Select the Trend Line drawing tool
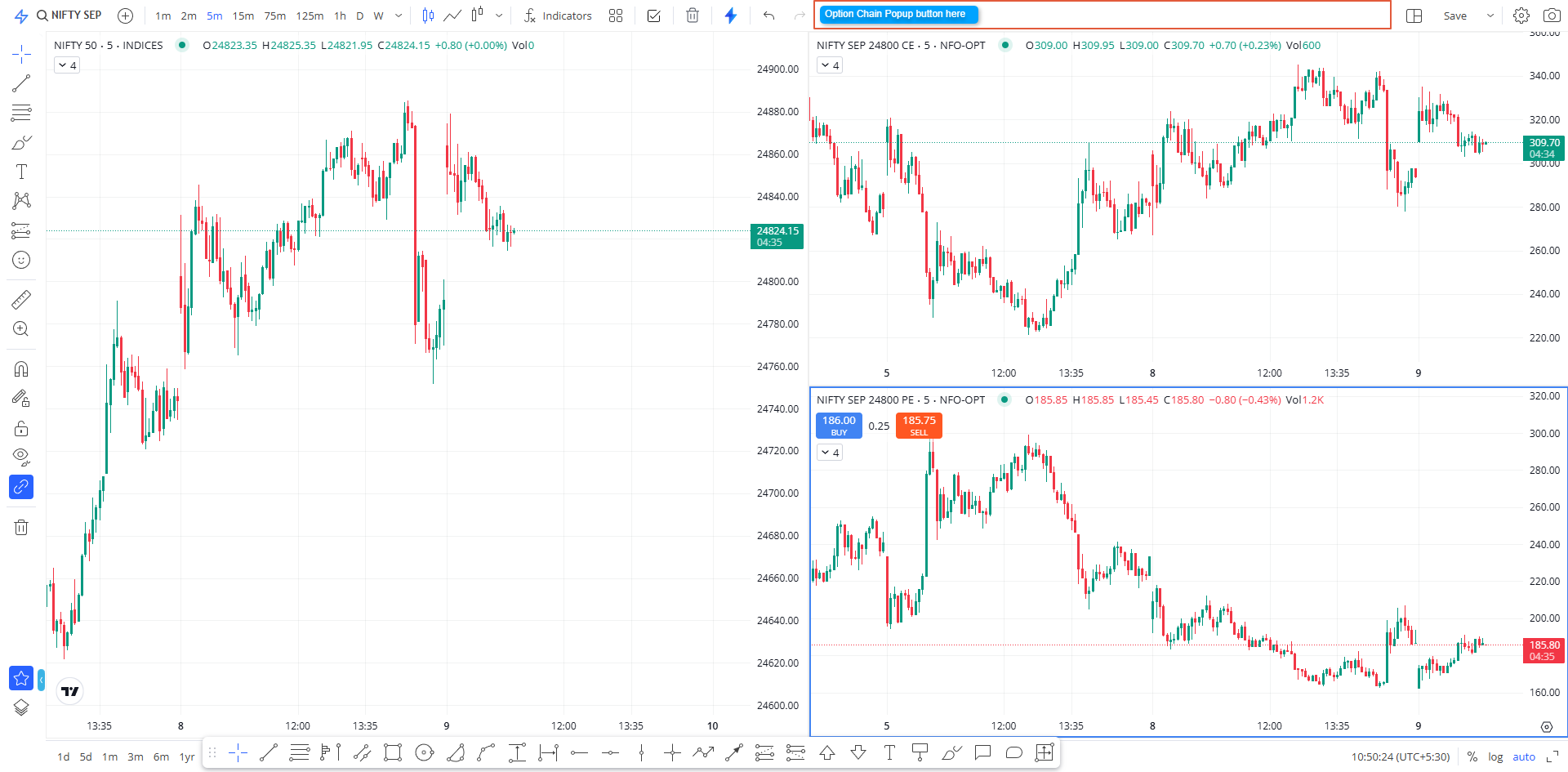Screen dimensions: 1568x772 (x=21, y=83)
